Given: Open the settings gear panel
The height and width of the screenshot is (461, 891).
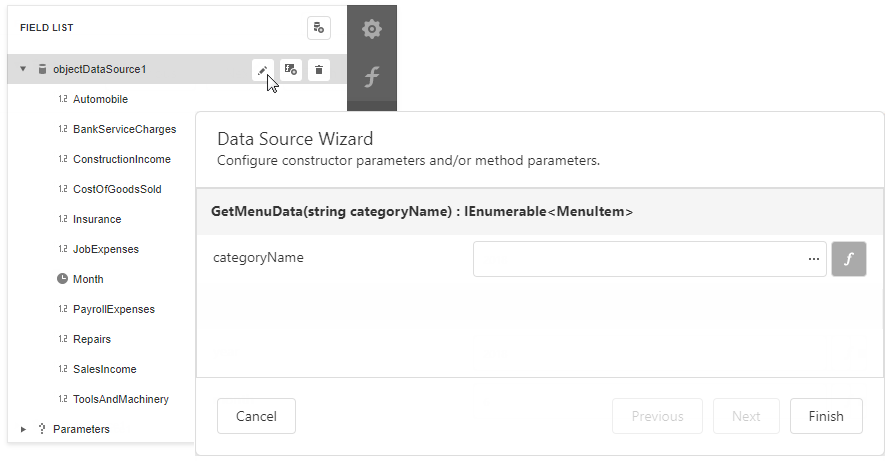Looking at the screenshot, I should [x=371, y=29].
